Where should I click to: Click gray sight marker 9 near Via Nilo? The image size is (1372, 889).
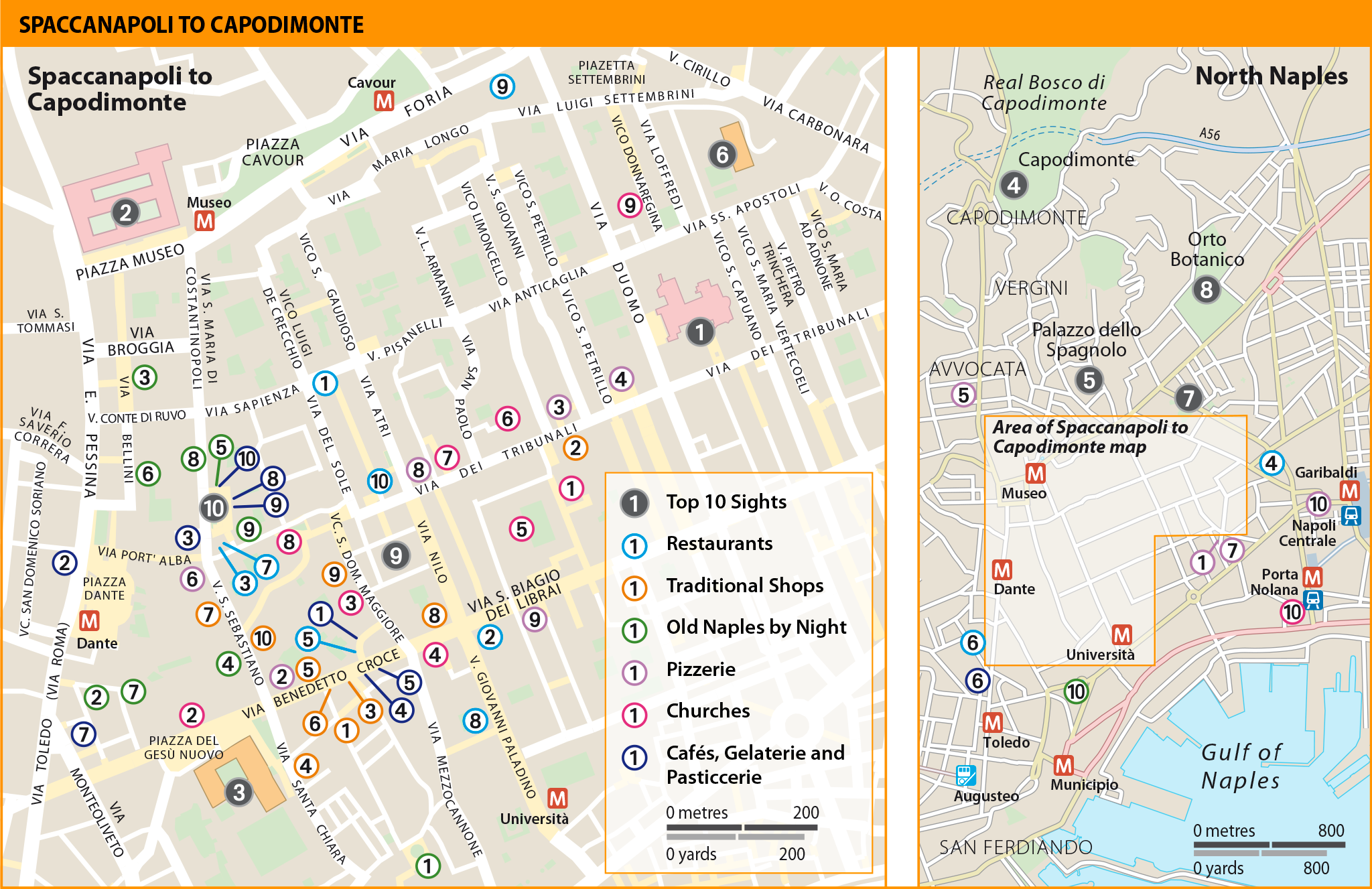point(396,555)
